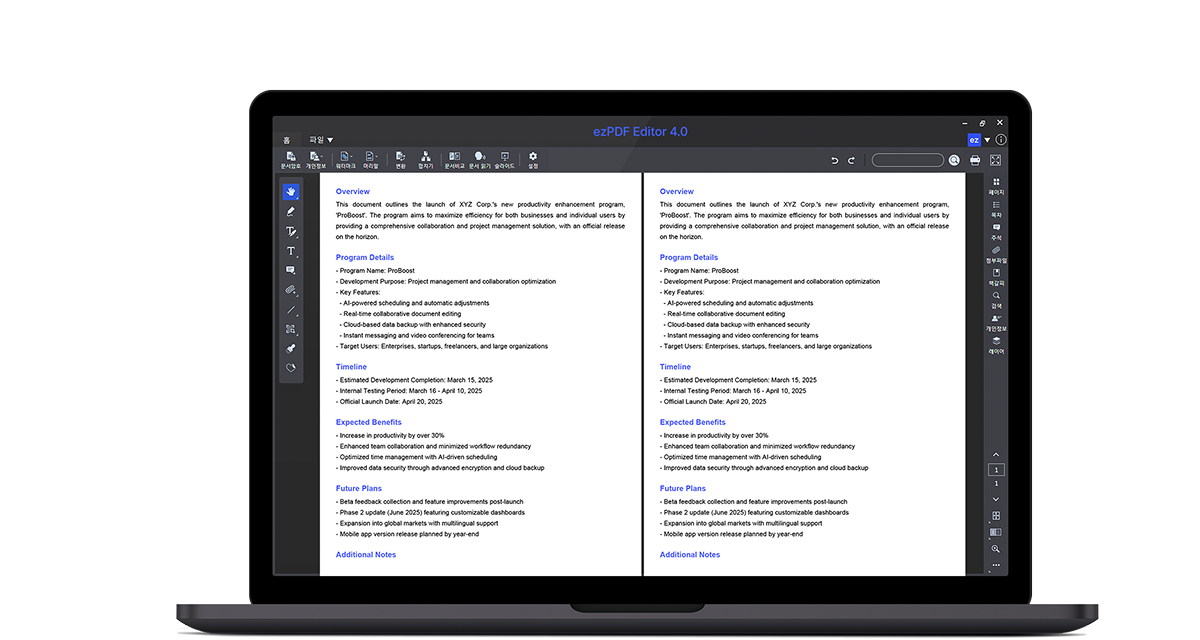Image resolution: width=1200 pixels, height=640 pixels.
Task: Open document encryption (문서암호) tool
Action: [x=291, y=159]
